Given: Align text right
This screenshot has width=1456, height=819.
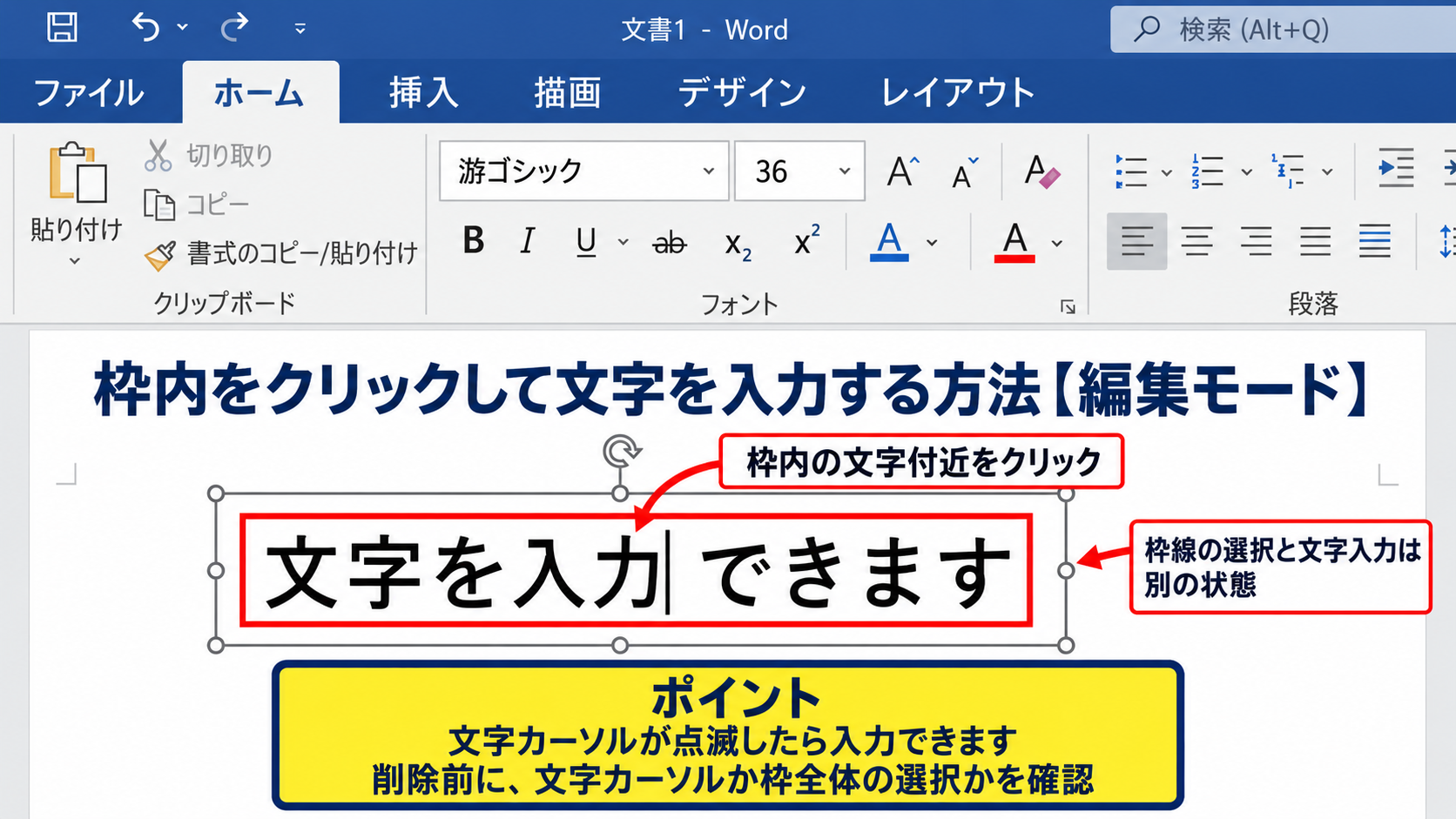Looking at the screenshot, I should point(1257,241).
